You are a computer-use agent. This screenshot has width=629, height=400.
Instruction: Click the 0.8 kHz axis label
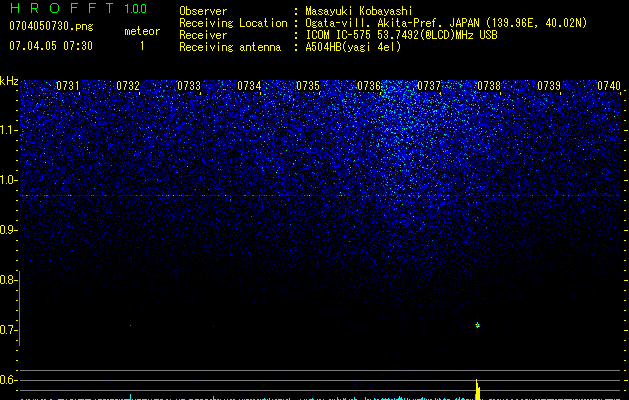point(8,280)
